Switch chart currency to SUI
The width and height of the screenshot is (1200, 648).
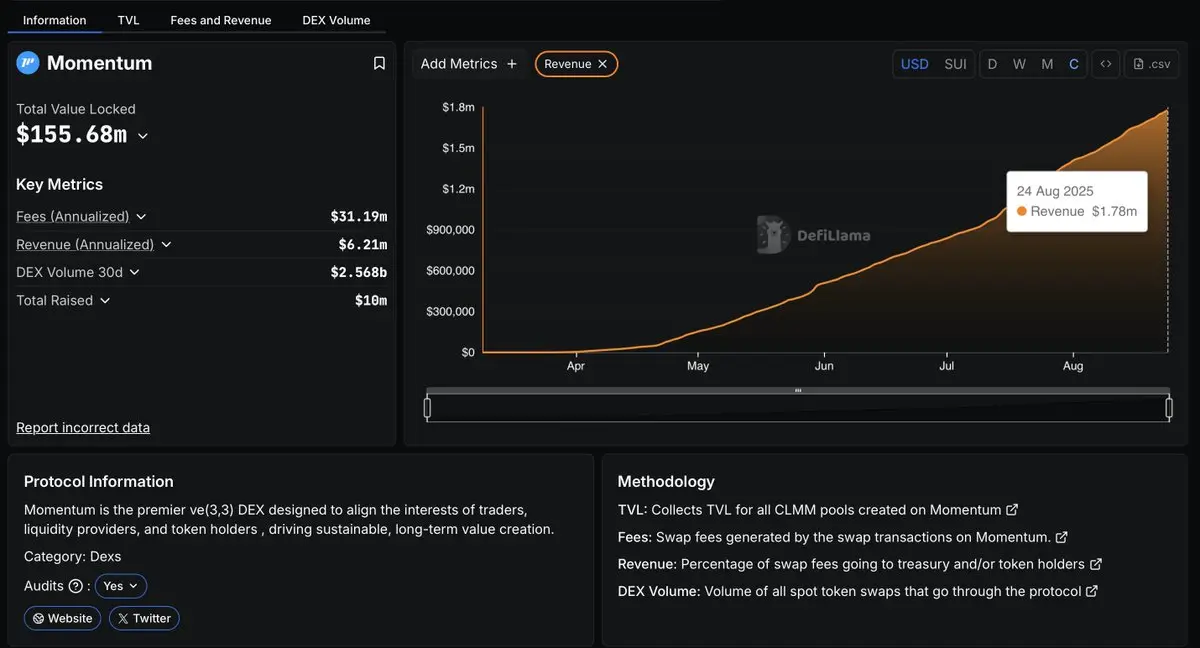[955, 64]
